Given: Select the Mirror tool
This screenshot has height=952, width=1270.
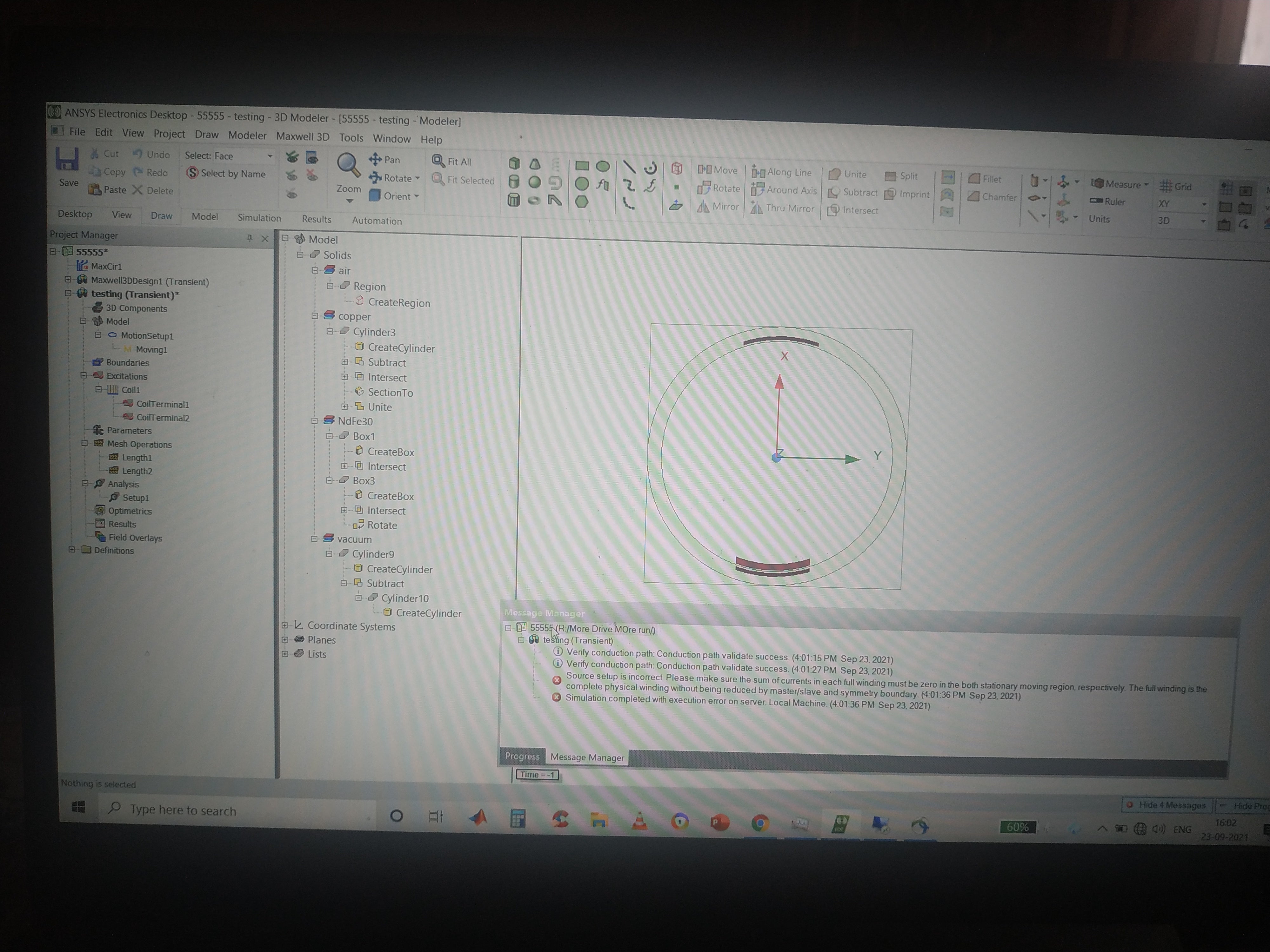Looking at the screenshot, I should click(718, 207).
